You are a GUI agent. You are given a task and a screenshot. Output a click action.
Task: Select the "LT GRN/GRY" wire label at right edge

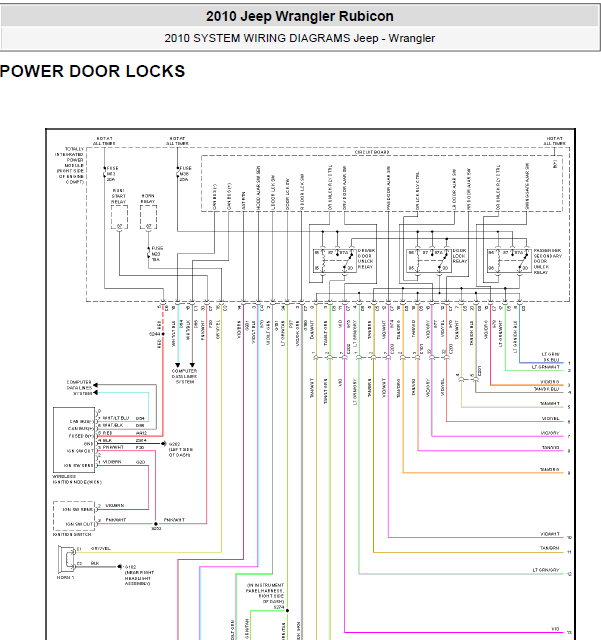point(546,570)
